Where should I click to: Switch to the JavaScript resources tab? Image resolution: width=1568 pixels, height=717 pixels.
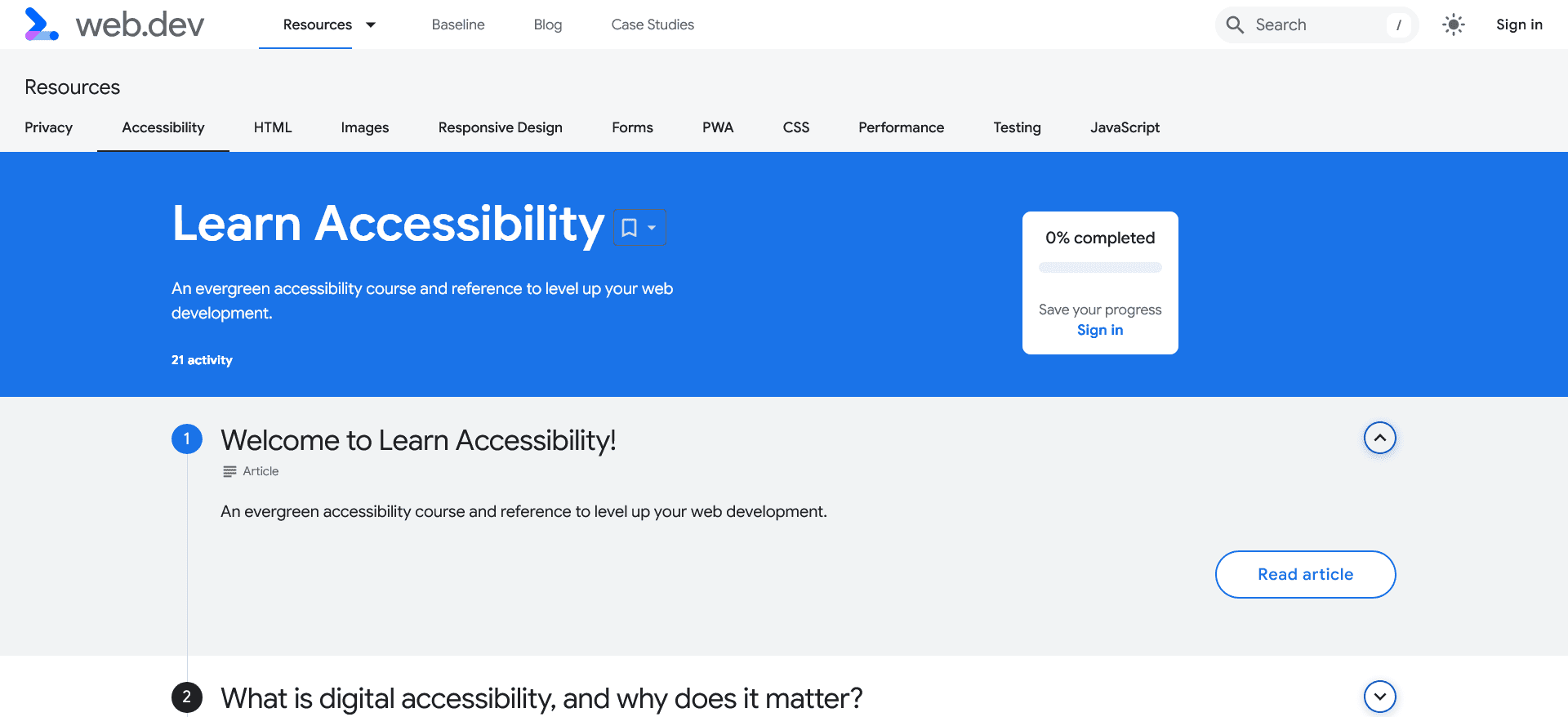tap(1125, 127)
